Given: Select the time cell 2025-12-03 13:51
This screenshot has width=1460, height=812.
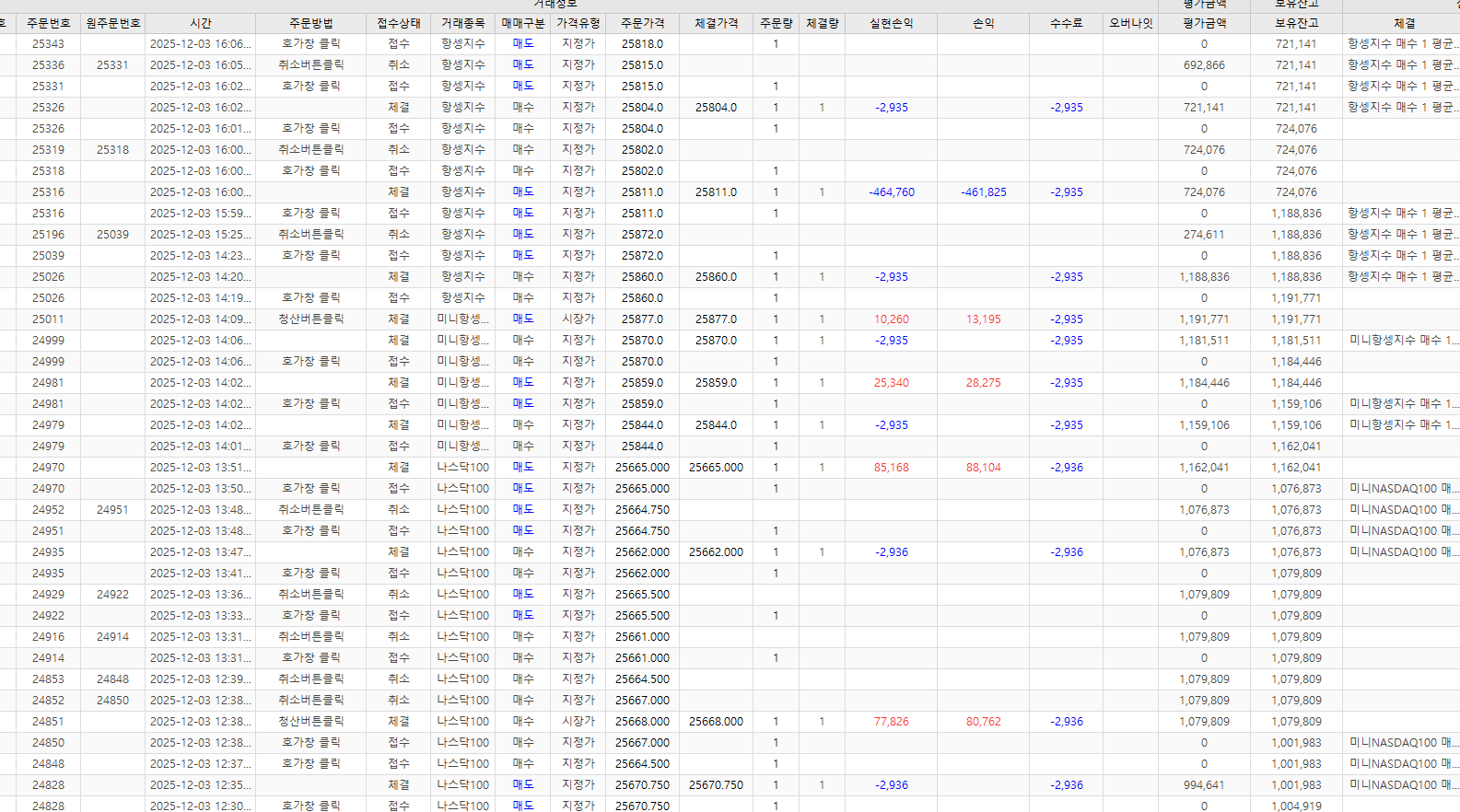Looking at the screenshot, I should pos(200,467).
